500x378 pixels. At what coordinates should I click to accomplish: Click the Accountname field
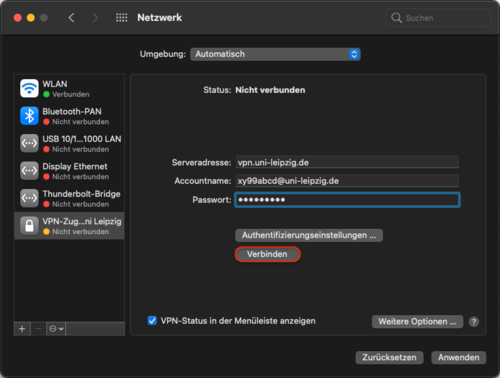tap(347, 181)
